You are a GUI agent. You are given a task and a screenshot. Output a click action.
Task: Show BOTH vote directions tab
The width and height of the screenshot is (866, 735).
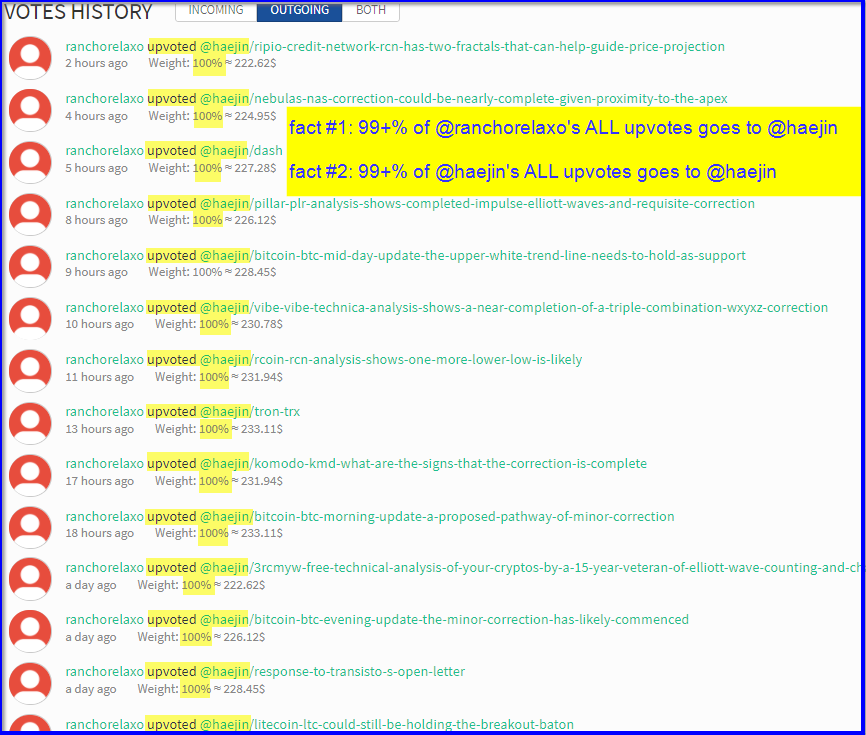(x=371, y=10)
